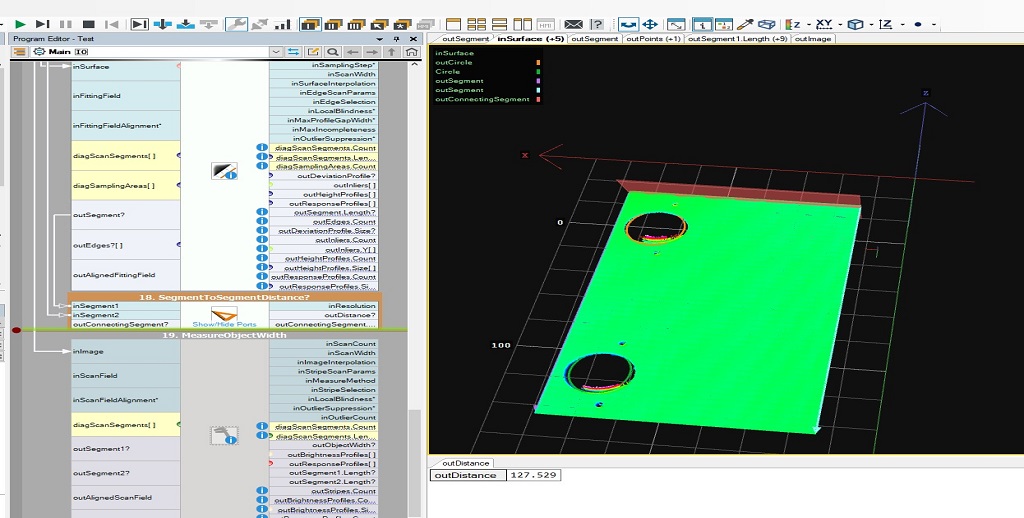Select the 19. MeasureObjectWidth filter header
Viewport: 1024px width, 518px height.
(x=223, y=335)
